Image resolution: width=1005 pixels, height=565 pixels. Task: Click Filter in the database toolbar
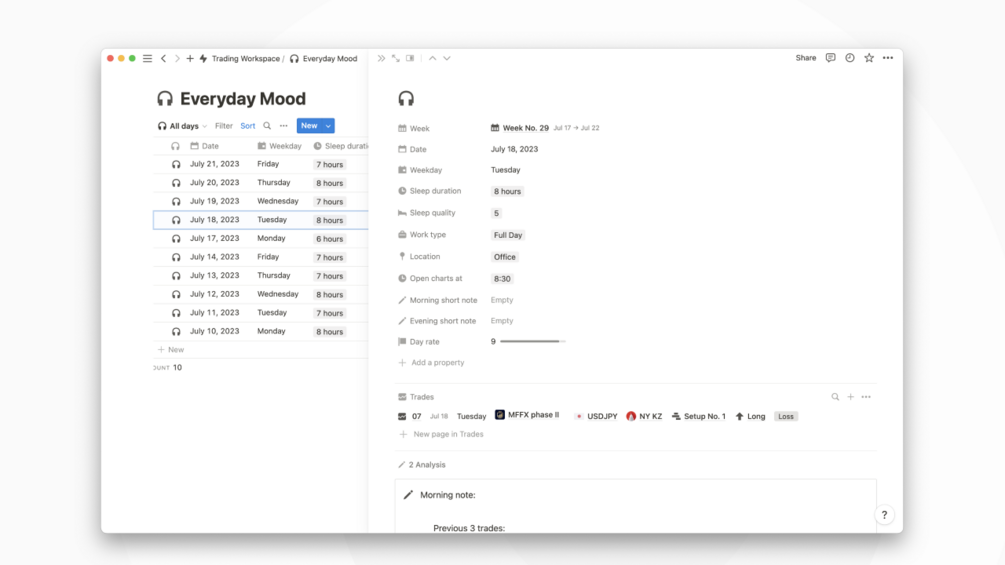[x=224, y=126]
